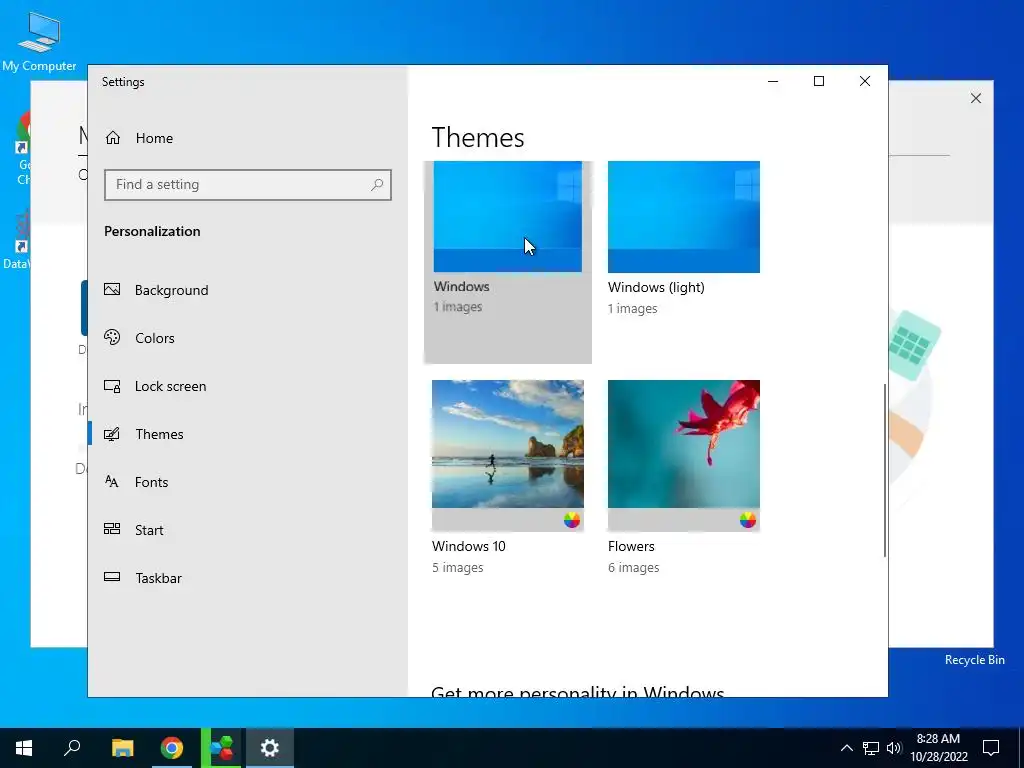Screen dimensions: 1024x768
Task: Click the 'Windows 10' theme label
Action: click(x=468, y=546)
